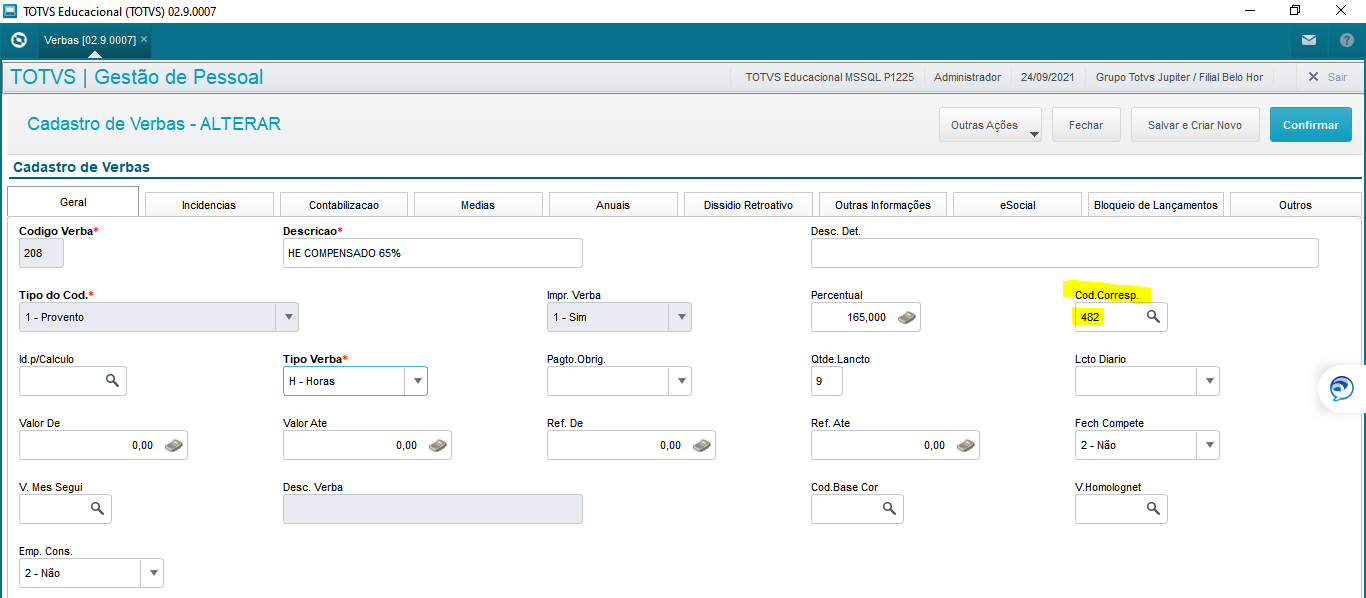The image size is (1366, 598).
Task: Switch to Bloqueio de Lançamentos tab
Action: [x=1156, y=205]
